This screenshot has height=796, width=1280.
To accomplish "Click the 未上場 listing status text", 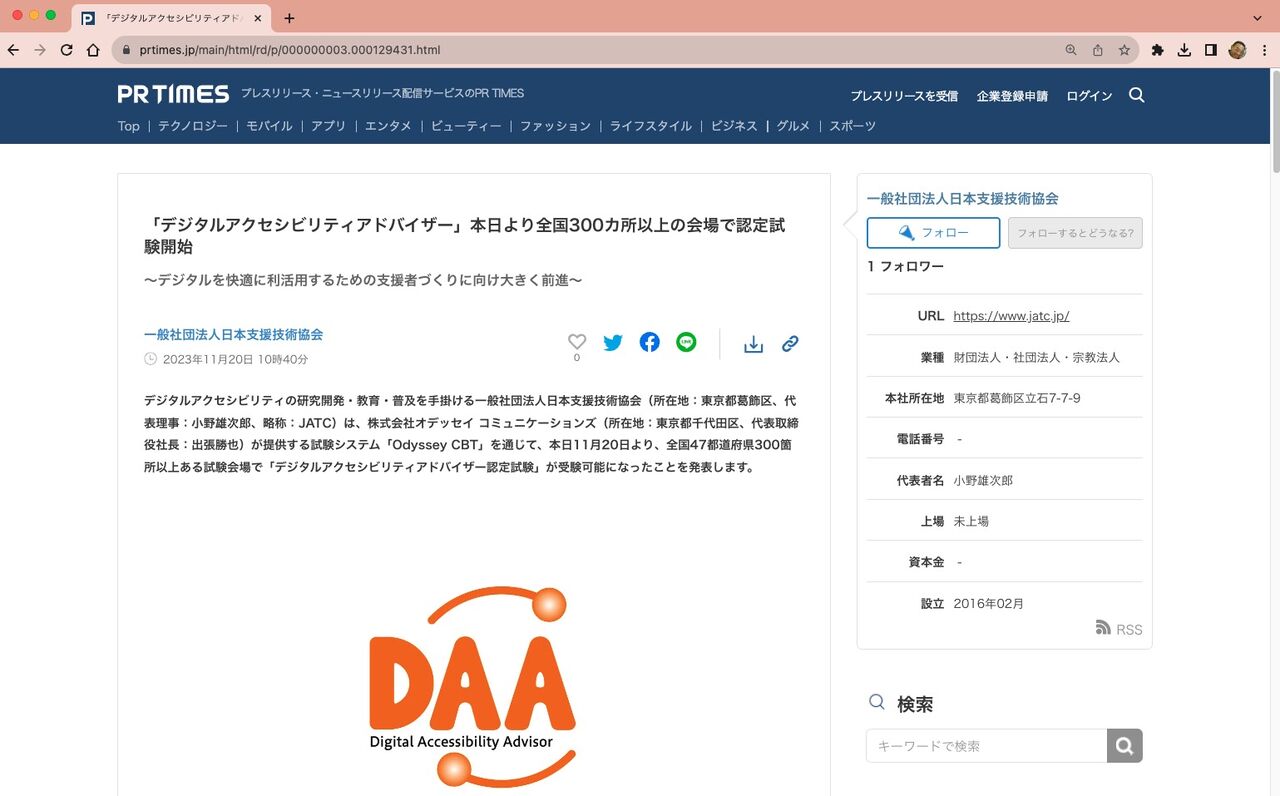I will coord(971,522).
